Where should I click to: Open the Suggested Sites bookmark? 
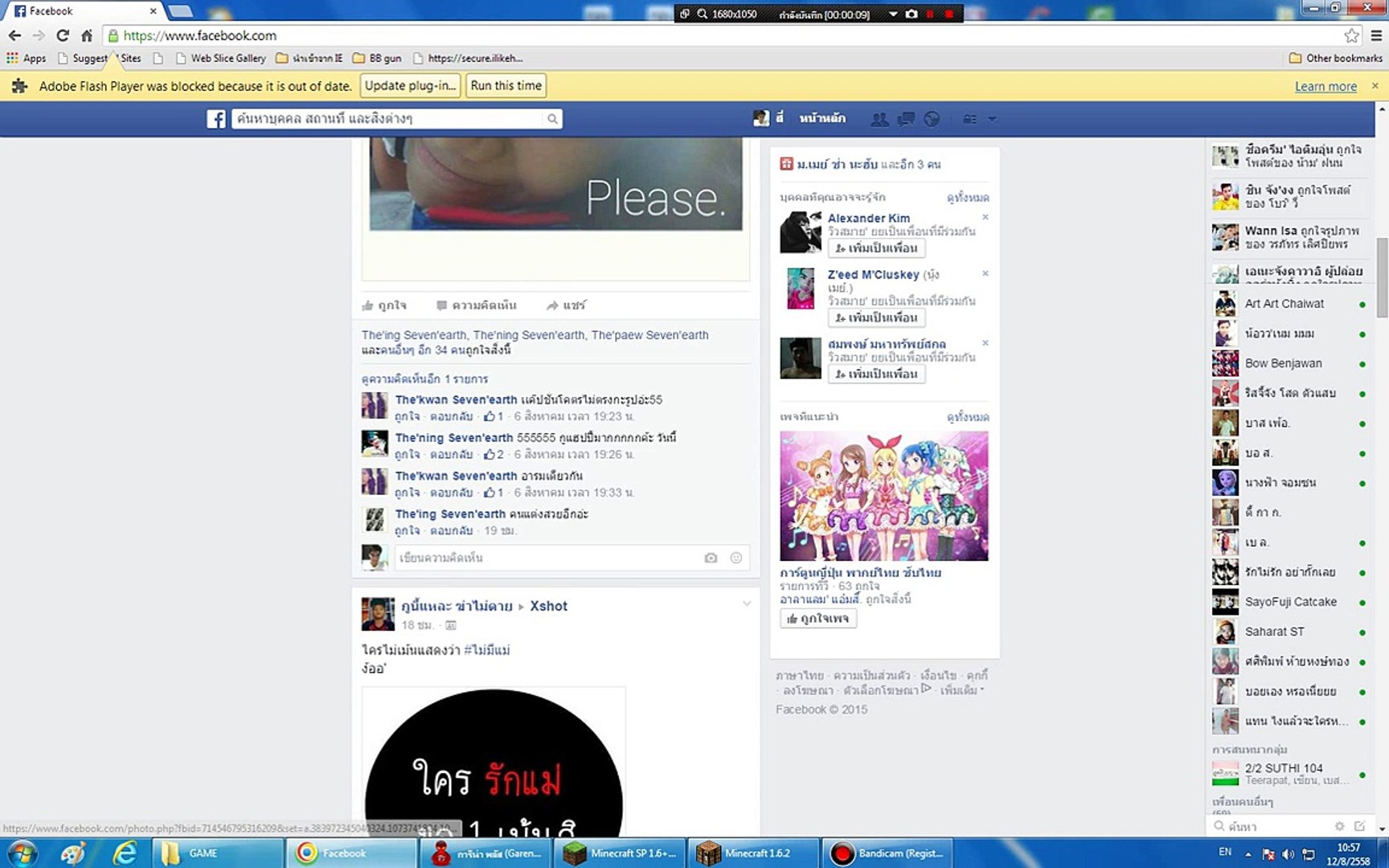coord(100,58)
